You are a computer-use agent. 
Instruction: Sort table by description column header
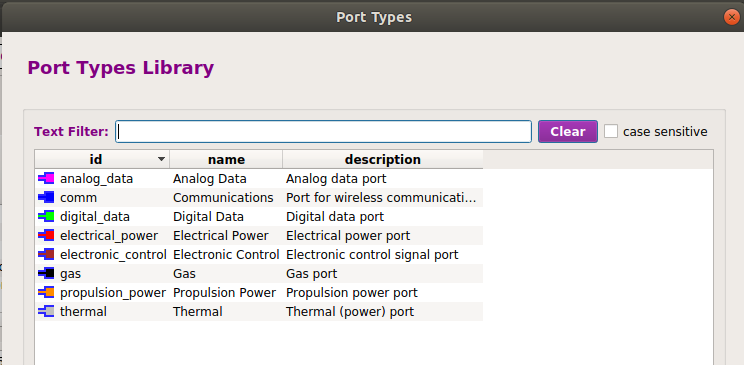pos(383,159)
